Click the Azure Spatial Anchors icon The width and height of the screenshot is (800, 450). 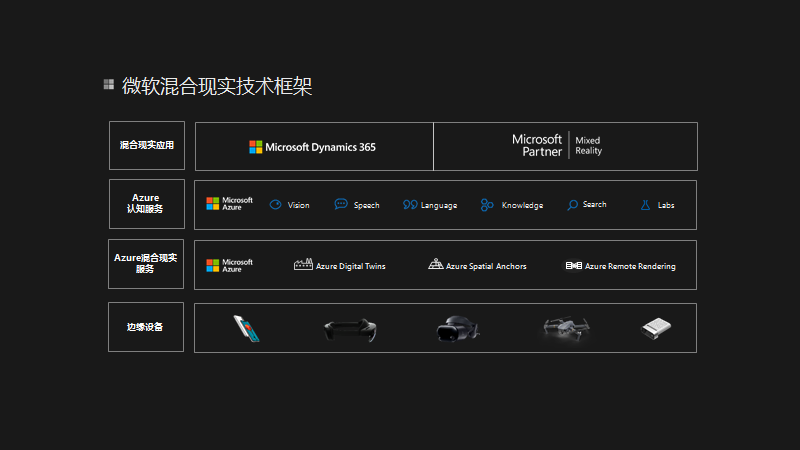pos(435,264)
